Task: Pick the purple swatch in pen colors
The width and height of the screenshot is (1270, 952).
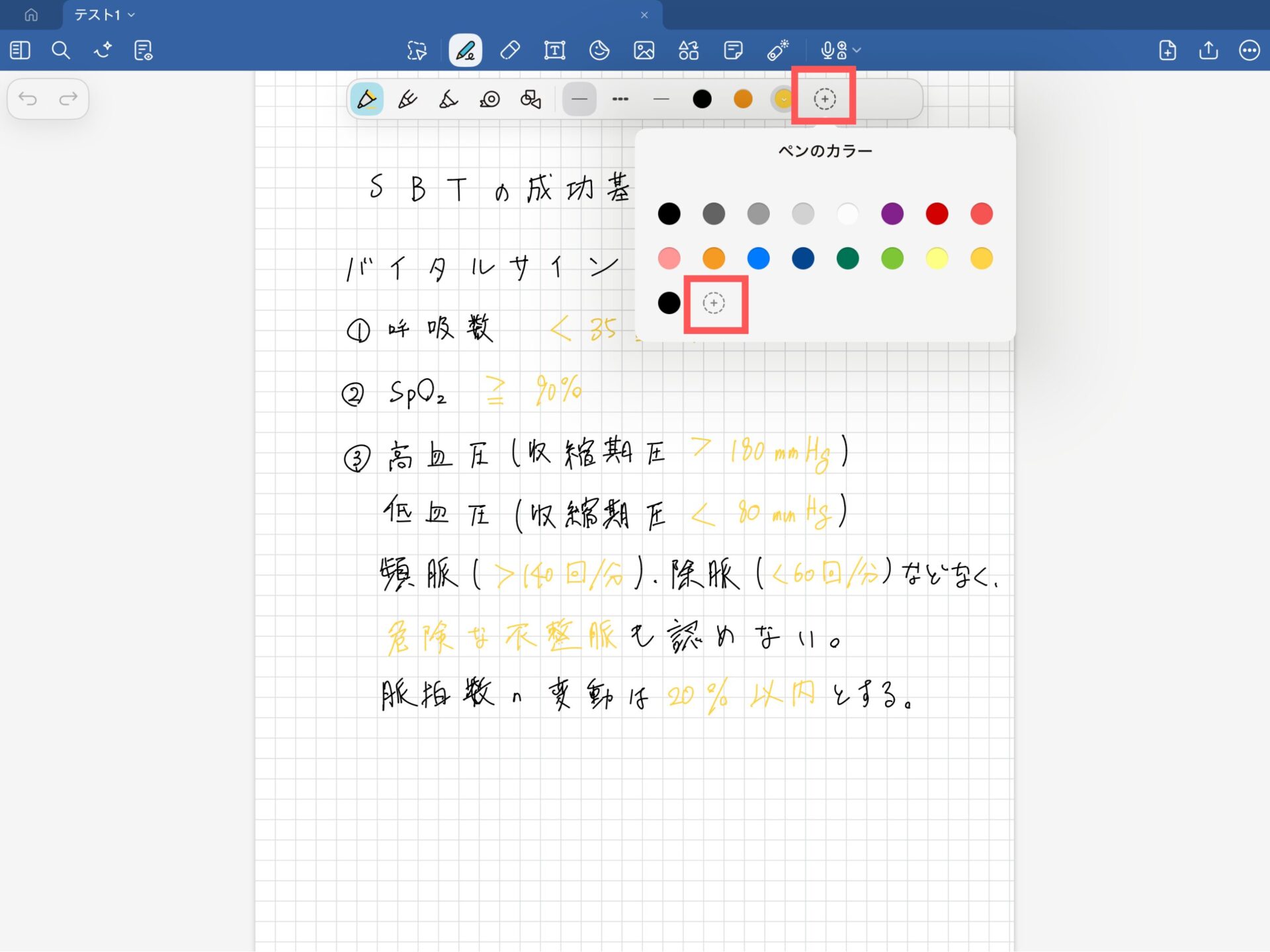Action: 892,214
